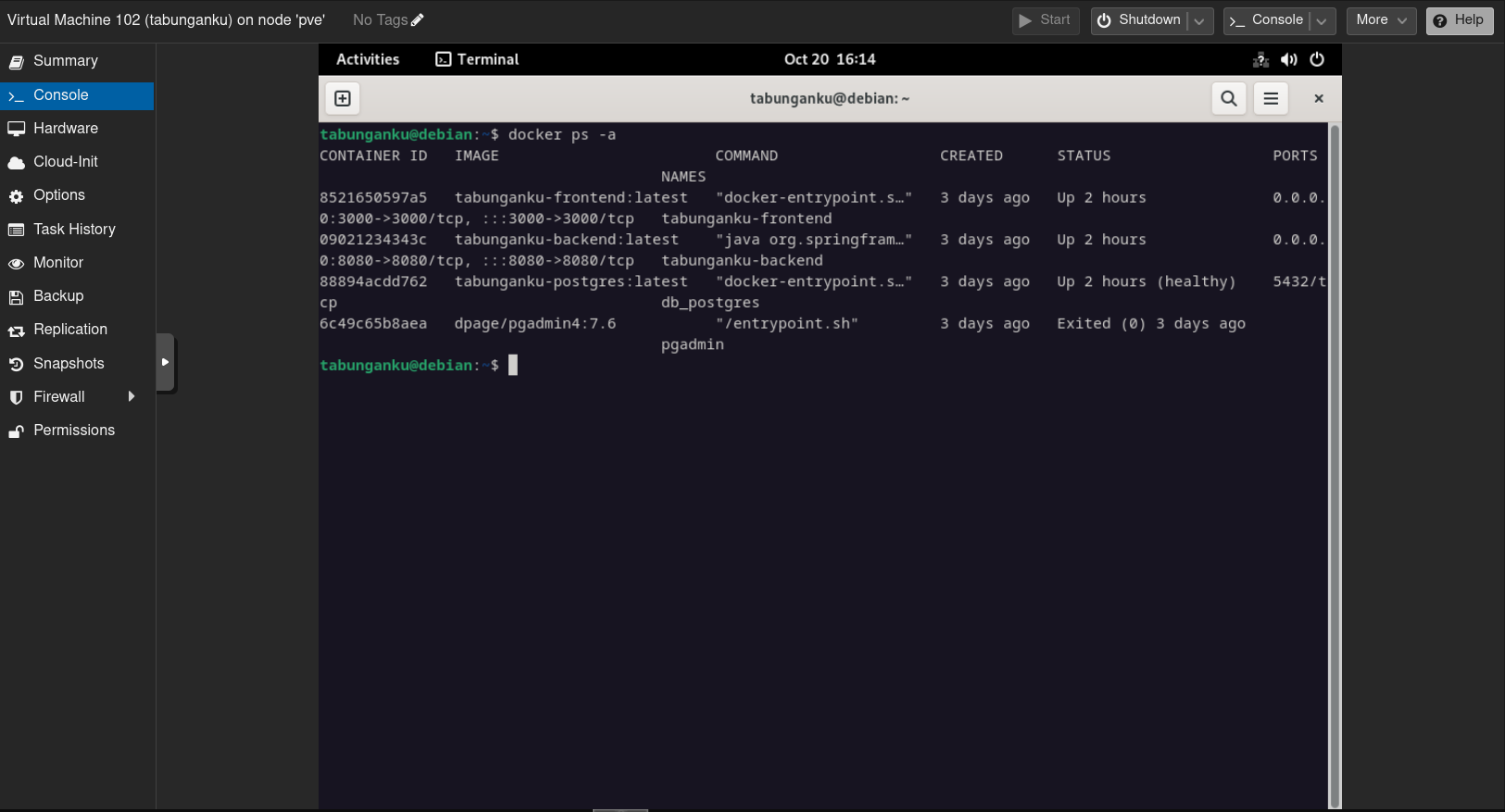Click the Monitor eye icon
Screen dimensions: 1505x812
point(16,264)
